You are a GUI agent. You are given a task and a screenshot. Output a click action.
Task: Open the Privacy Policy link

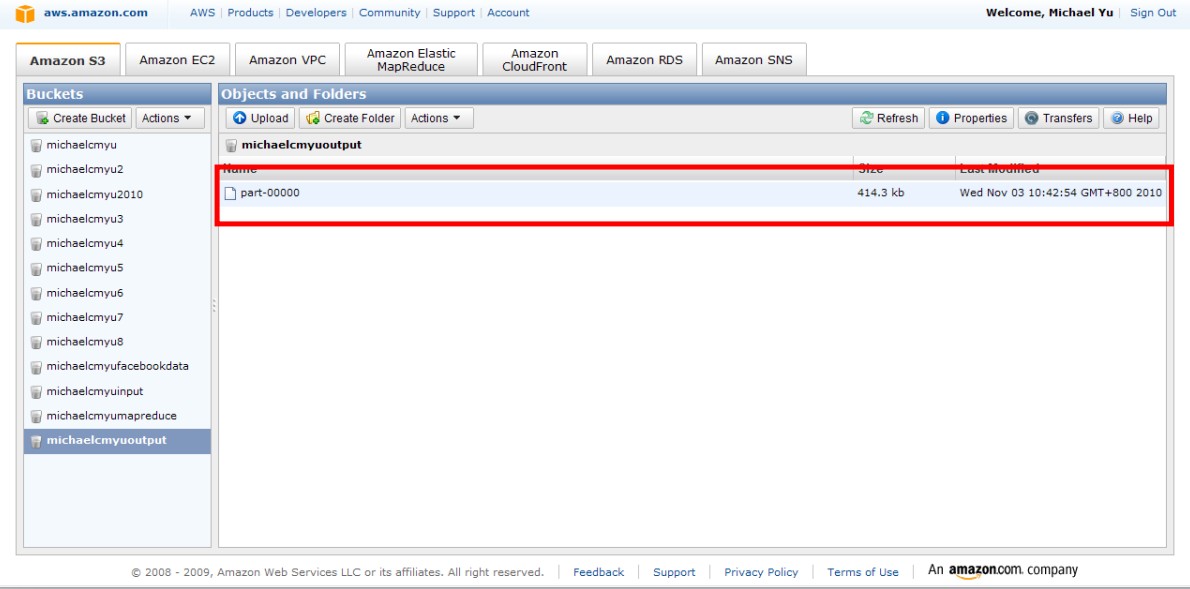tap(761, 572)
